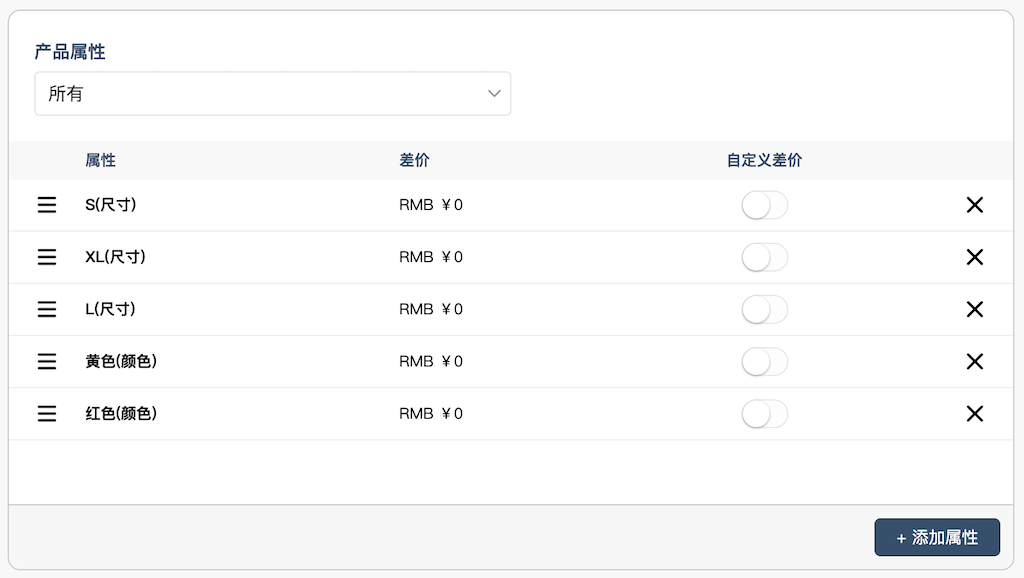Enable the custom price toggle for S(尺寸)
The image size is (1024, 578).
[x=765, y=205]
